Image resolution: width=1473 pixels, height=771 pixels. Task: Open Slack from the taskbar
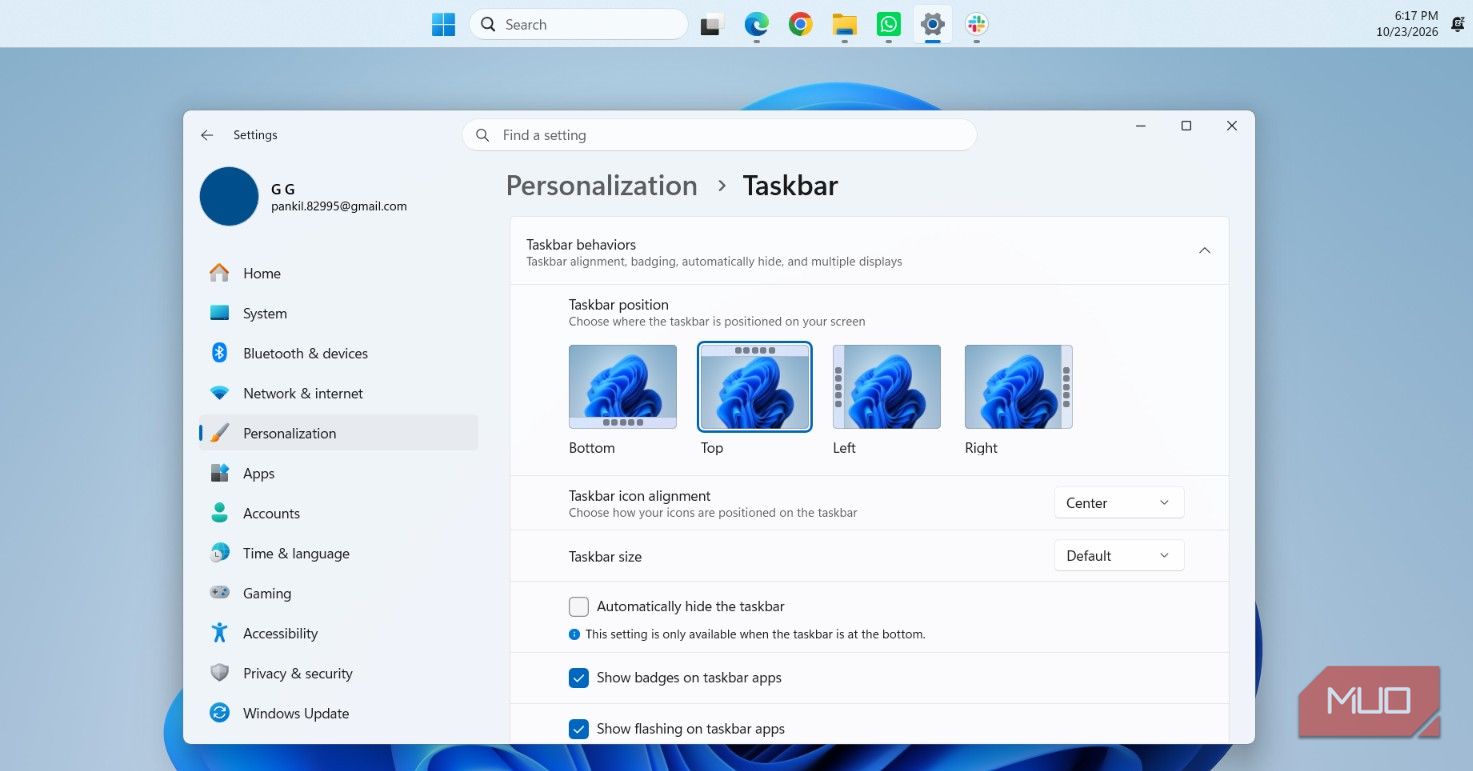(x=977, y=24)
